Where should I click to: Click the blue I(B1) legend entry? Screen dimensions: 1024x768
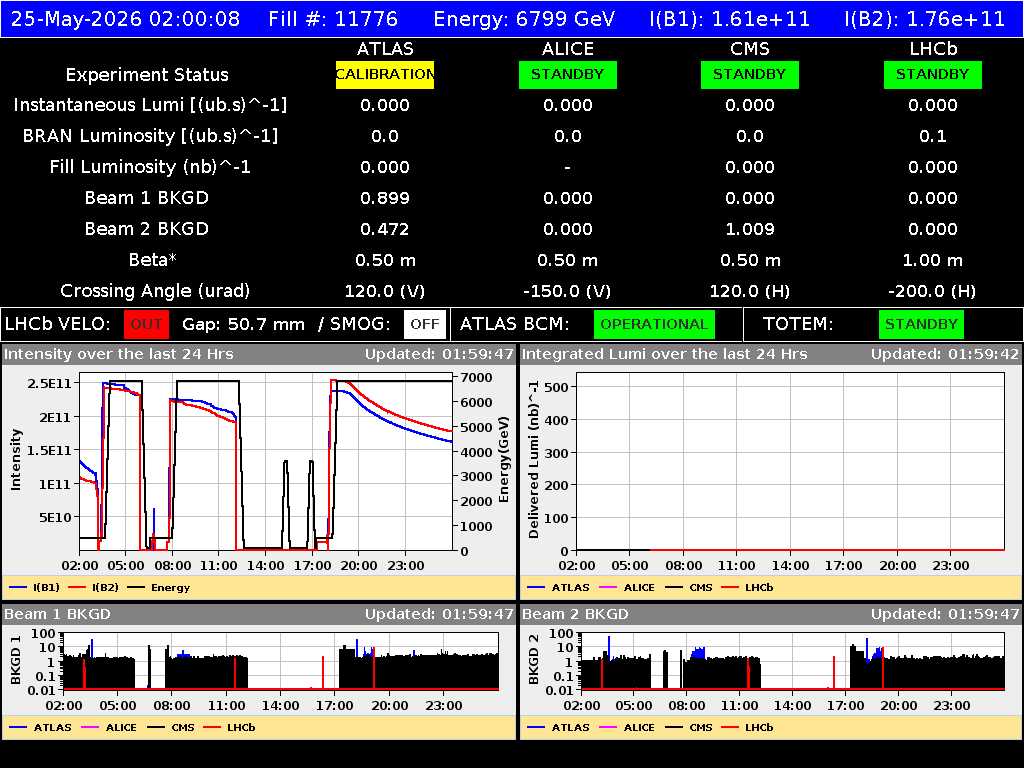click(x=35, y=587)
